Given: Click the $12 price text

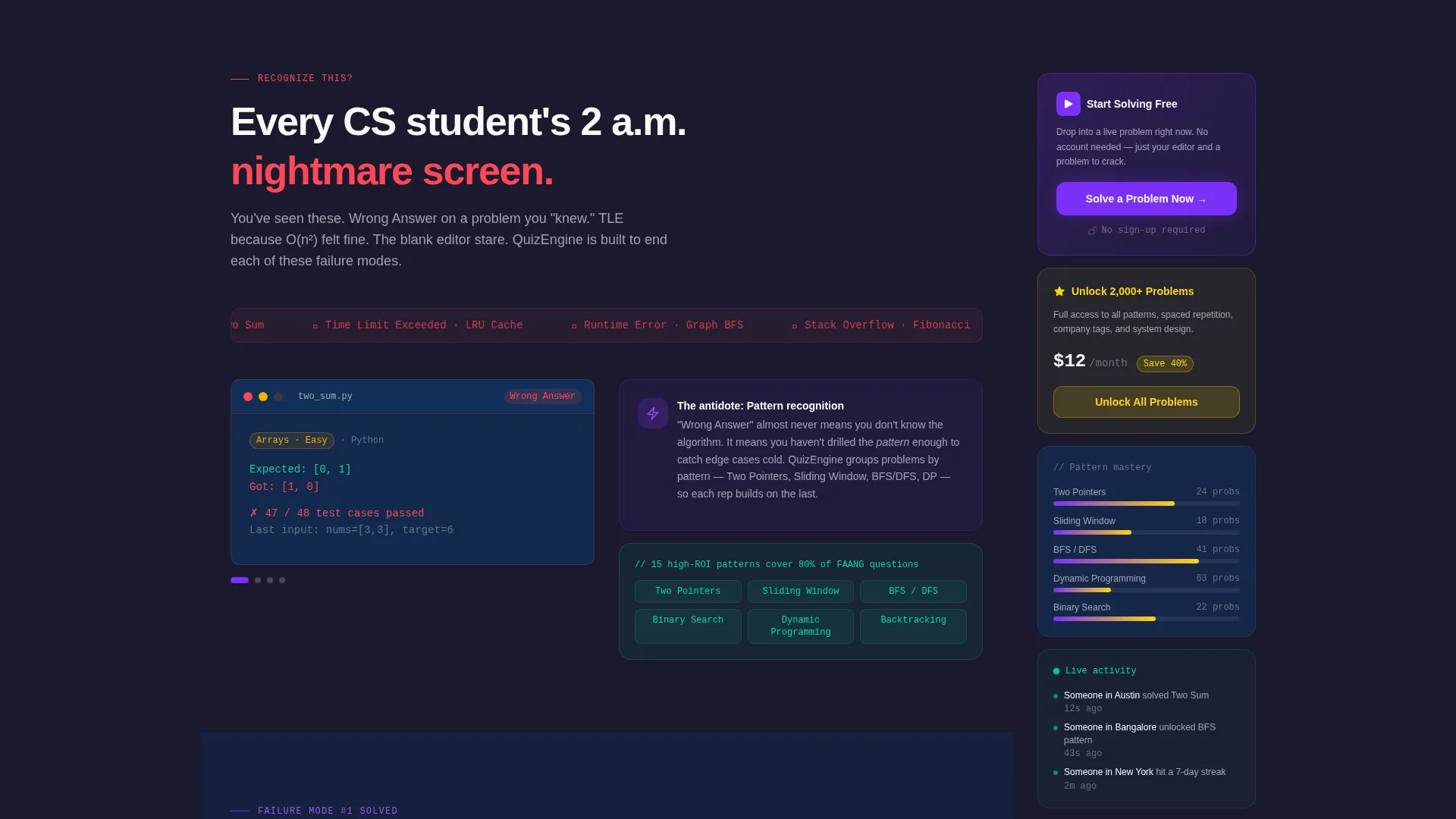Looking at the screenshot, I should tap(1069, 361).
